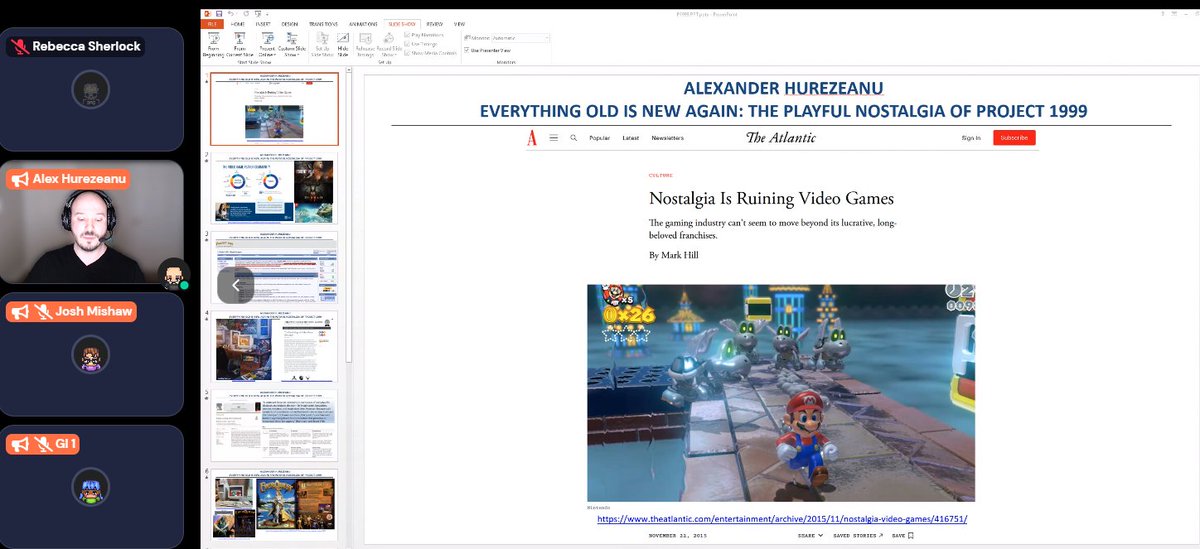Click Hide Slide button
This screenshot has width=1200, height=549.
tap(344, 46)
